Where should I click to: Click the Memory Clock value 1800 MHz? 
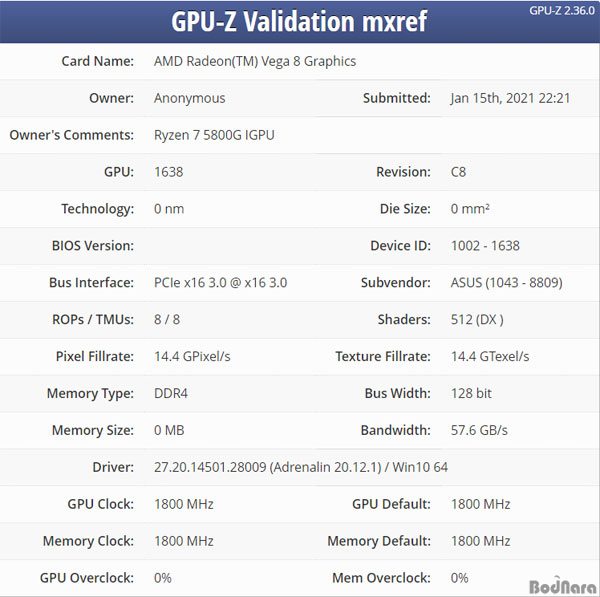click(184, 541)
